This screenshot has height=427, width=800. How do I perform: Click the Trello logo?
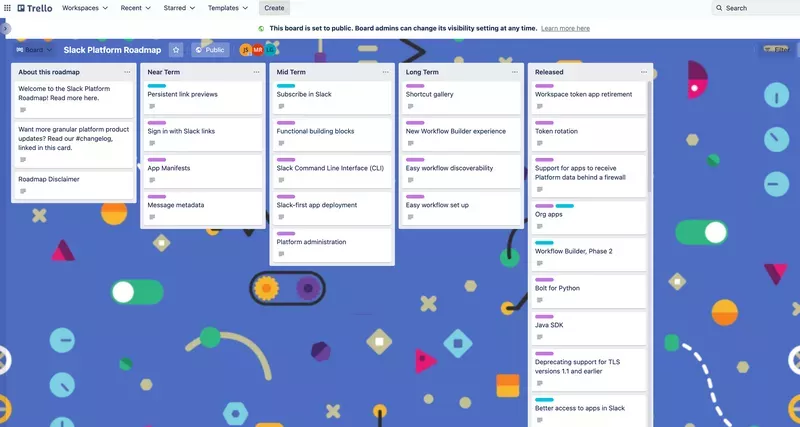(35, 8)
